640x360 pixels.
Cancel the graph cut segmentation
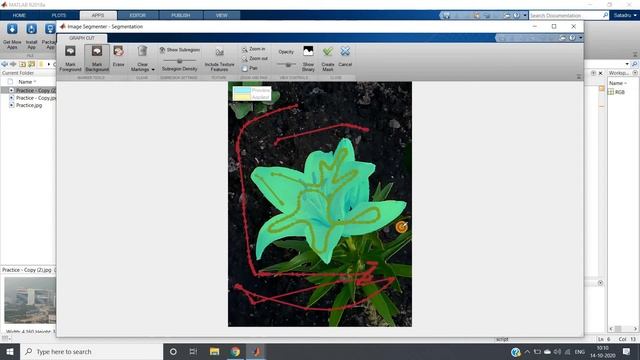pyautogui.click(x=345, y=56)
